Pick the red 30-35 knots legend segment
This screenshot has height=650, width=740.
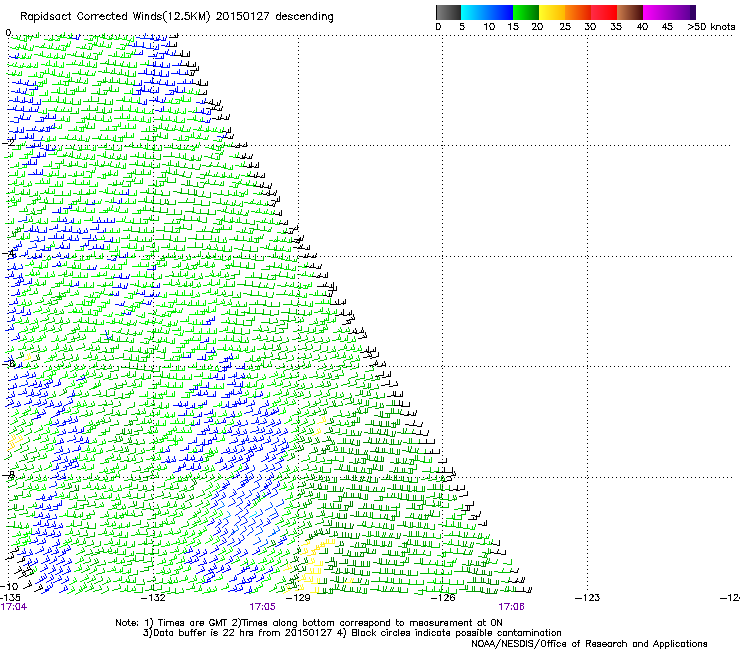(x=604, y=12)
